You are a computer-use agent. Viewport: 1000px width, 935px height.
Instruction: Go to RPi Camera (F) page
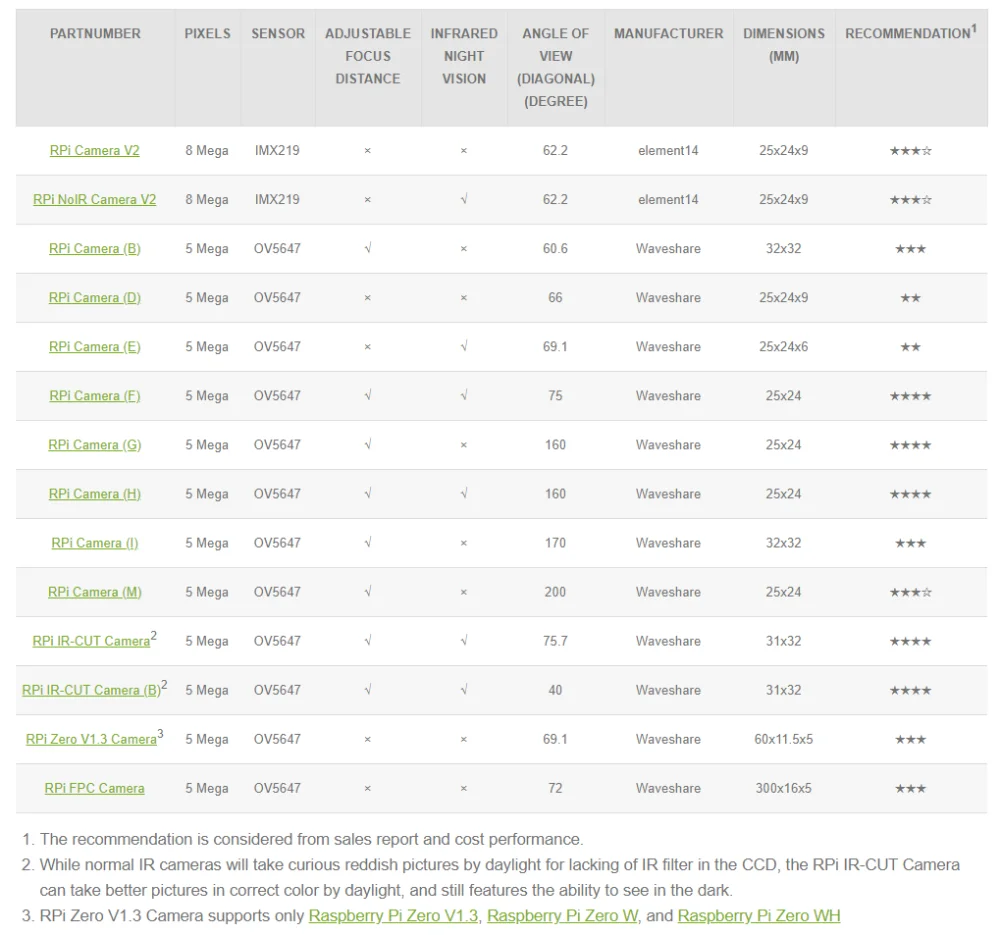(x=95, y=396)
